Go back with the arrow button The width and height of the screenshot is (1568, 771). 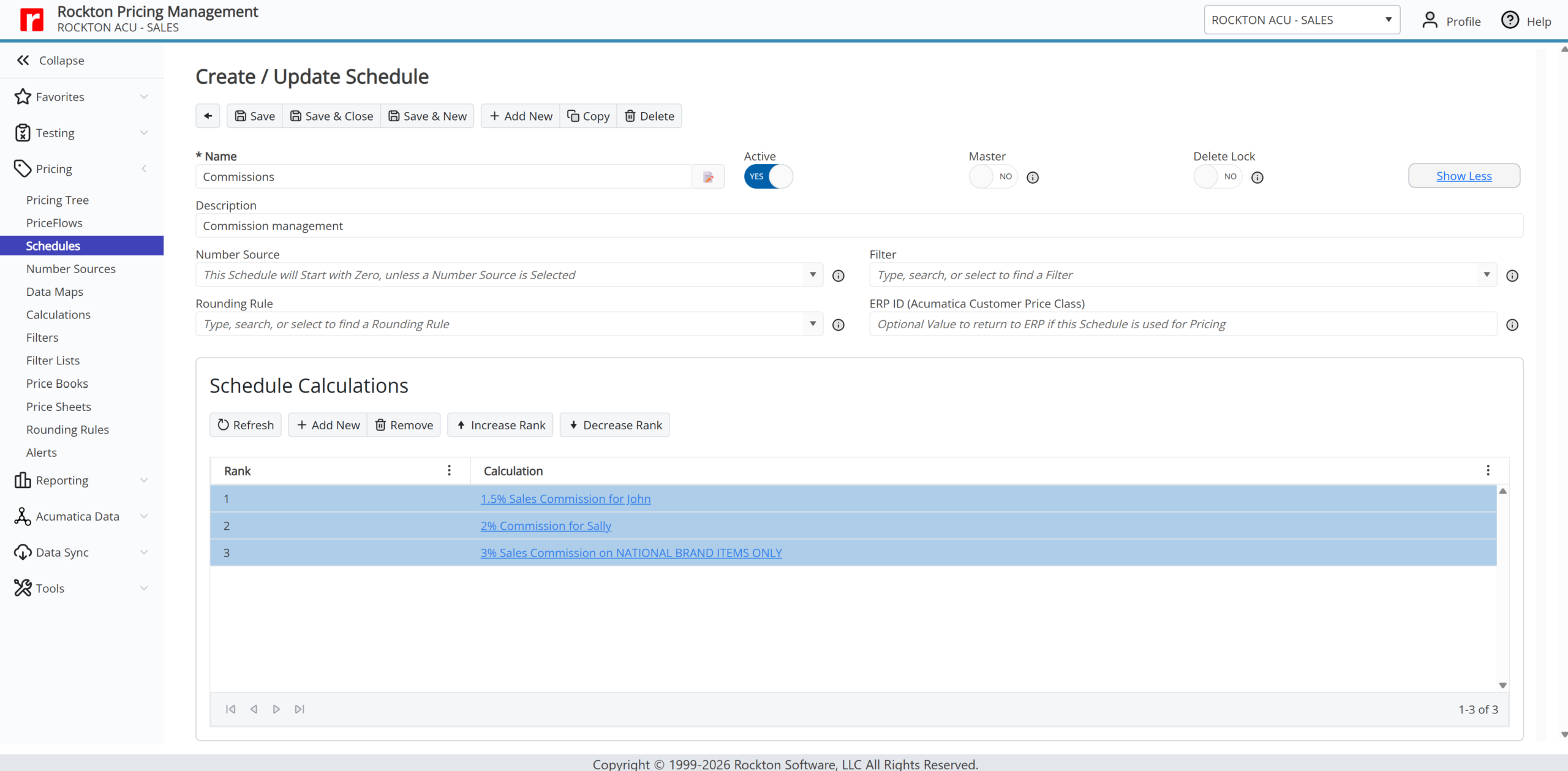208,116
